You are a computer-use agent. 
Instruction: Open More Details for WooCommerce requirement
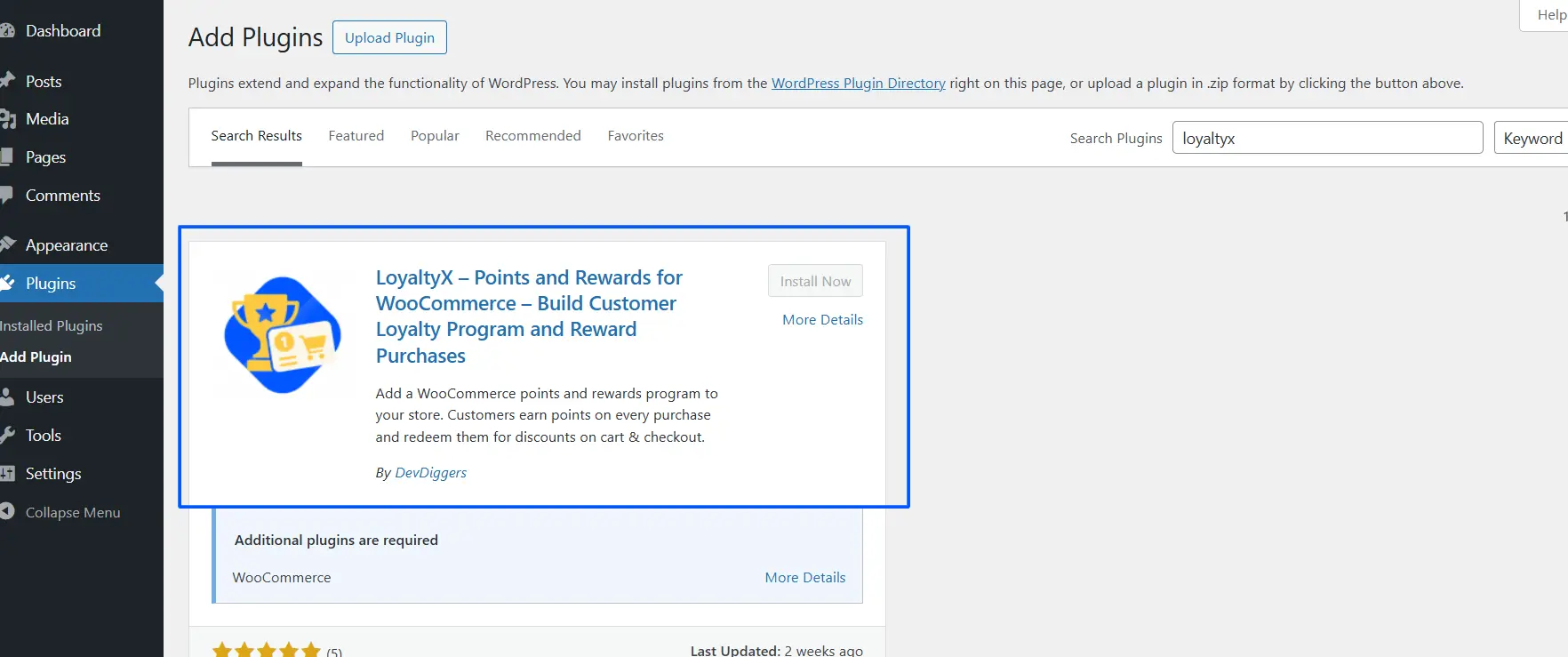tap(804, 578)
